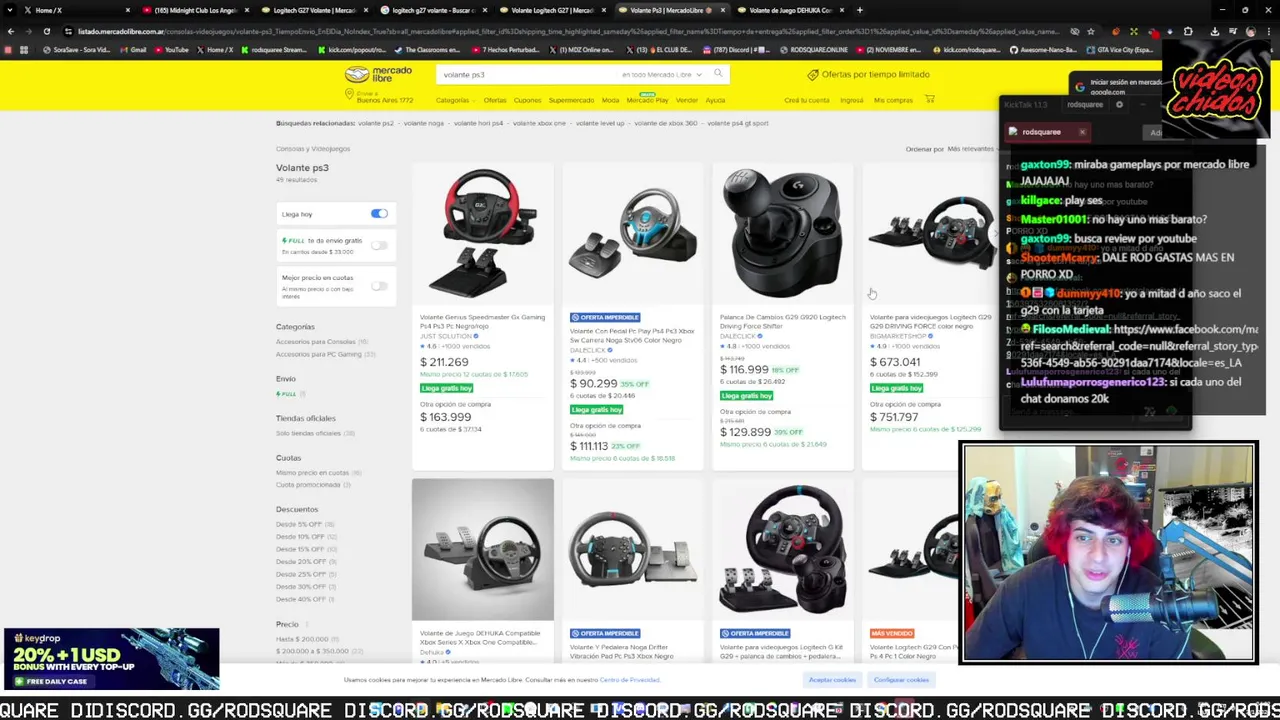Click the location pin for Buenos Aires 1772
1280x720 pixels.
point(350,95)
